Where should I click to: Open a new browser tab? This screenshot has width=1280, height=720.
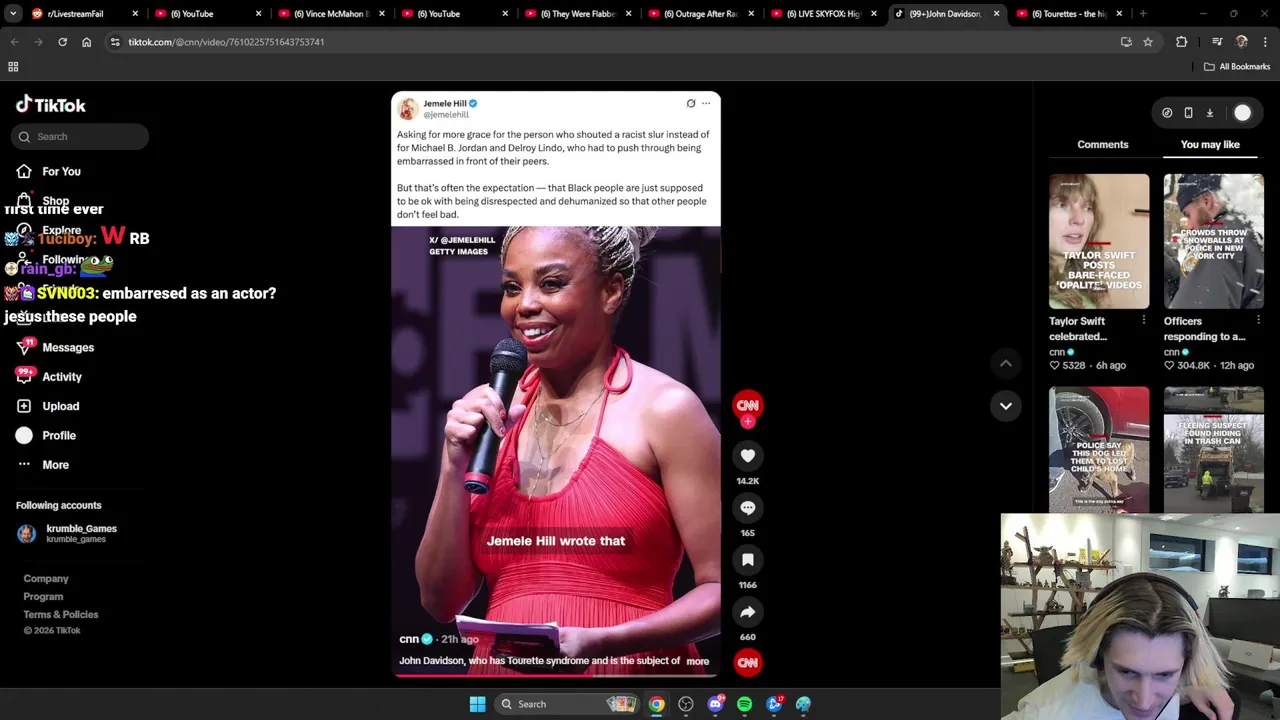(x=1143, y=14)
